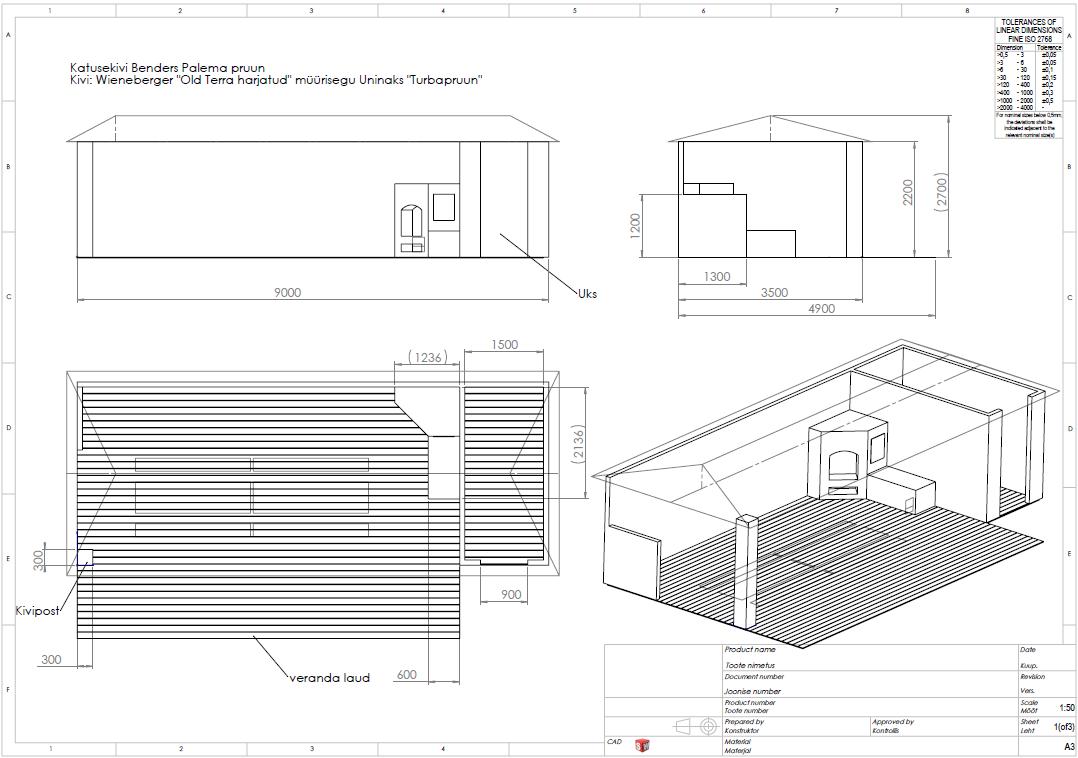Select the A3 paper size label
1078x758 pixels.
(1068, 746)
